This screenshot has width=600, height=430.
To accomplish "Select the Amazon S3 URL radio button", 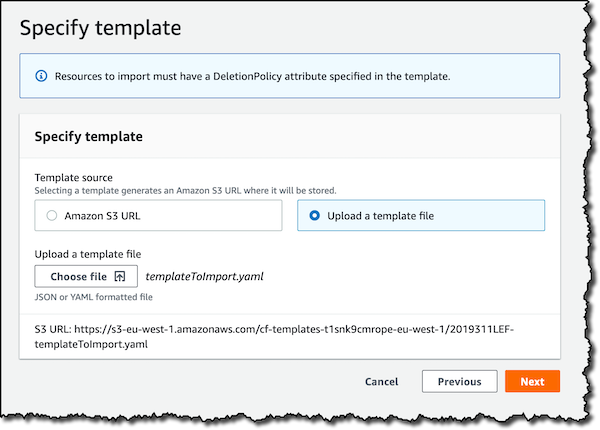I will click(x=52, y=215).
